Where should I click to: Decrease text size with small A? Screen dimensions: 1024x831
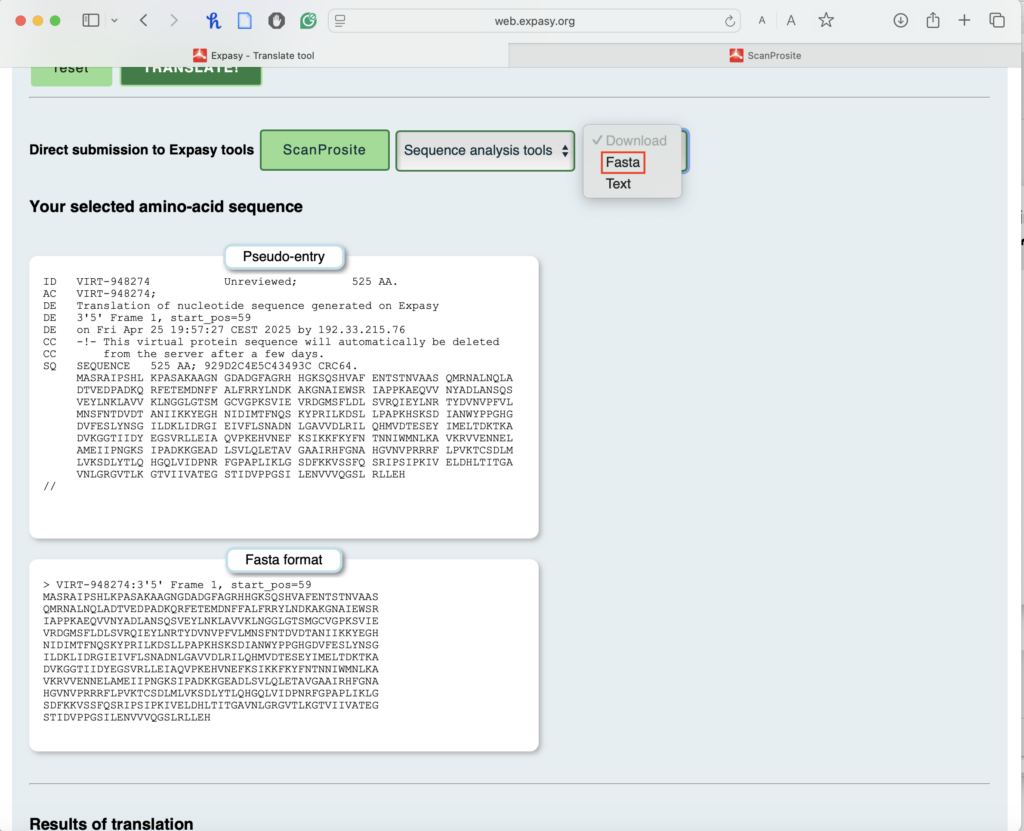point(762,21)
